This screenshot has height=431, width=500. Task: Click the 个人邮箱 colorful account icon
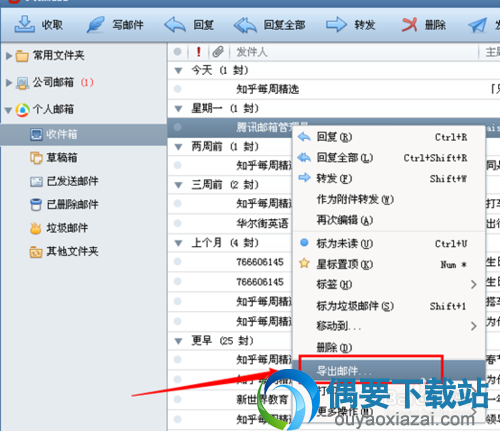point(22,110)
